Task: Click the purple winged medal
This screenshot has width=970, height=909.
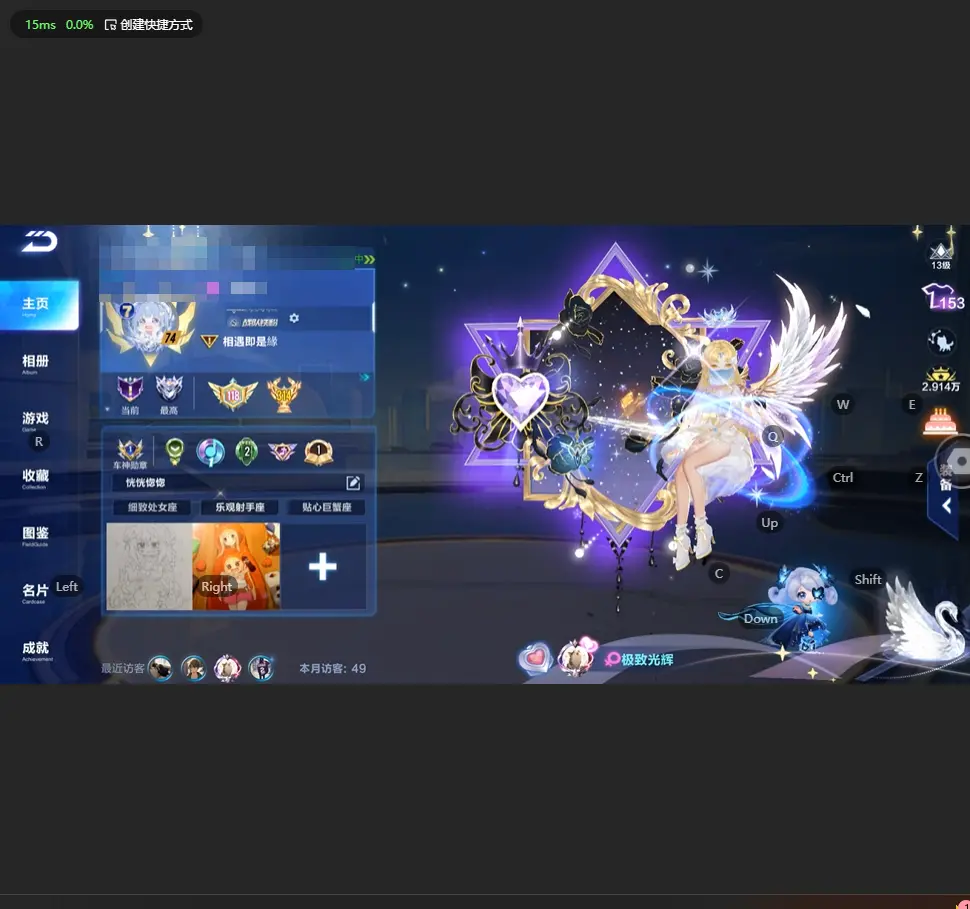Action: click(282, 452)
